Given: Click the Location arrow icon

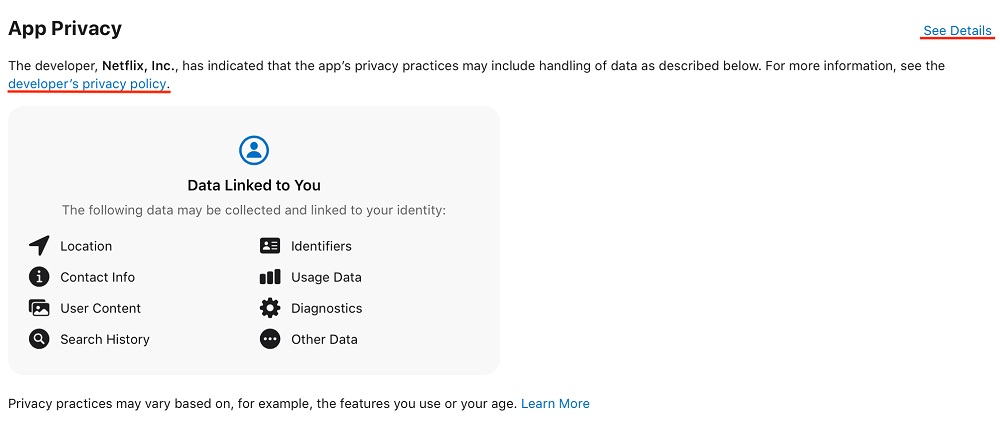Looking at the screenshot, I should (39, 246).
